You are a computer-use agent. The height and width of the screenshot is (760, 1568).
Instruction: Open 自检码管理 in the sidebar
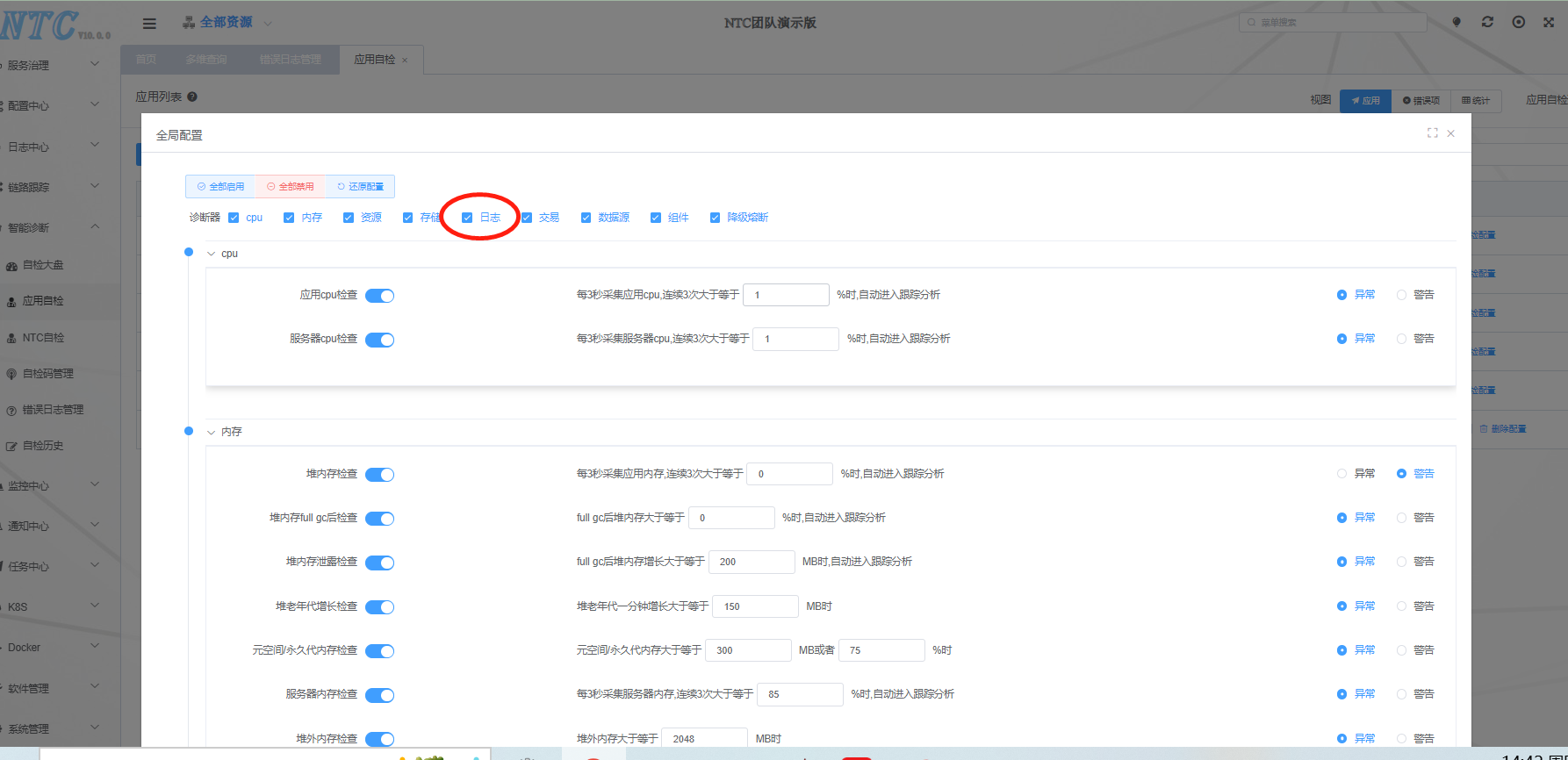tap(48, 374)
